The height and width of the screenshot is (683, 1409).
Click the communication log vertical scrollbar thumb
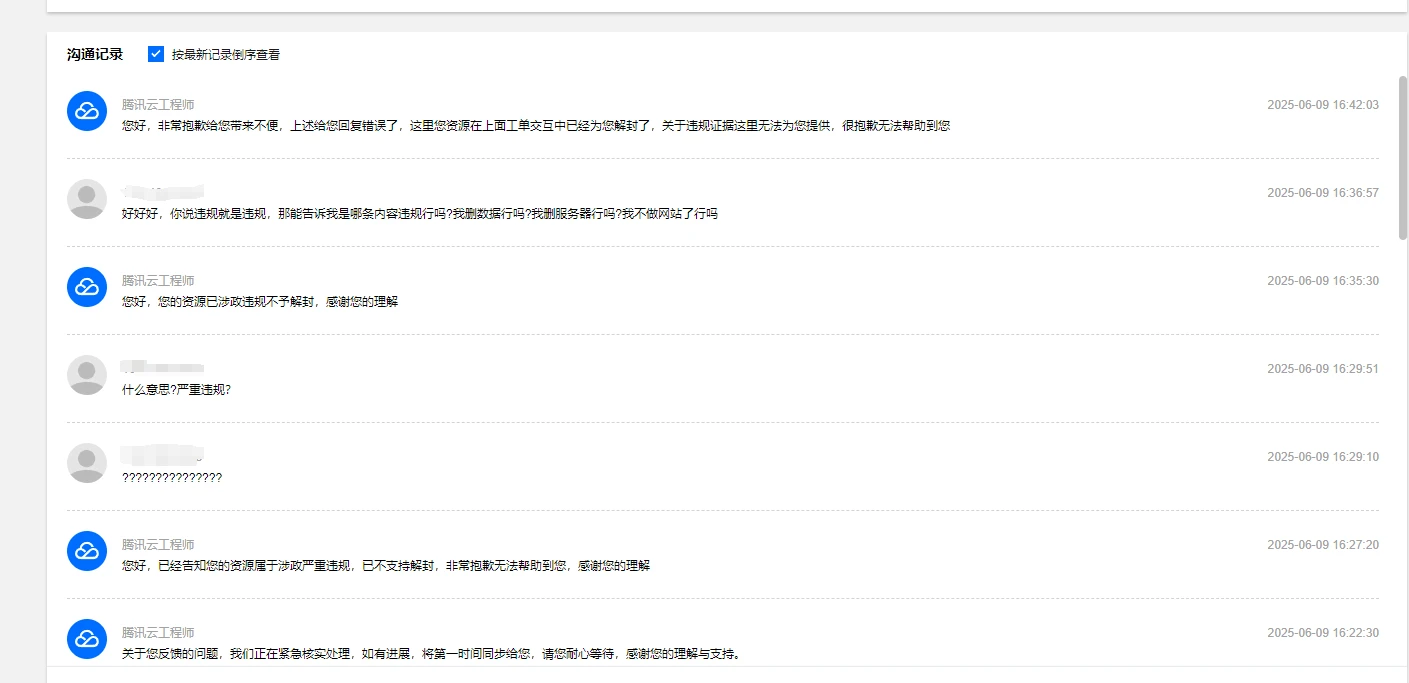coord(1402,157)
